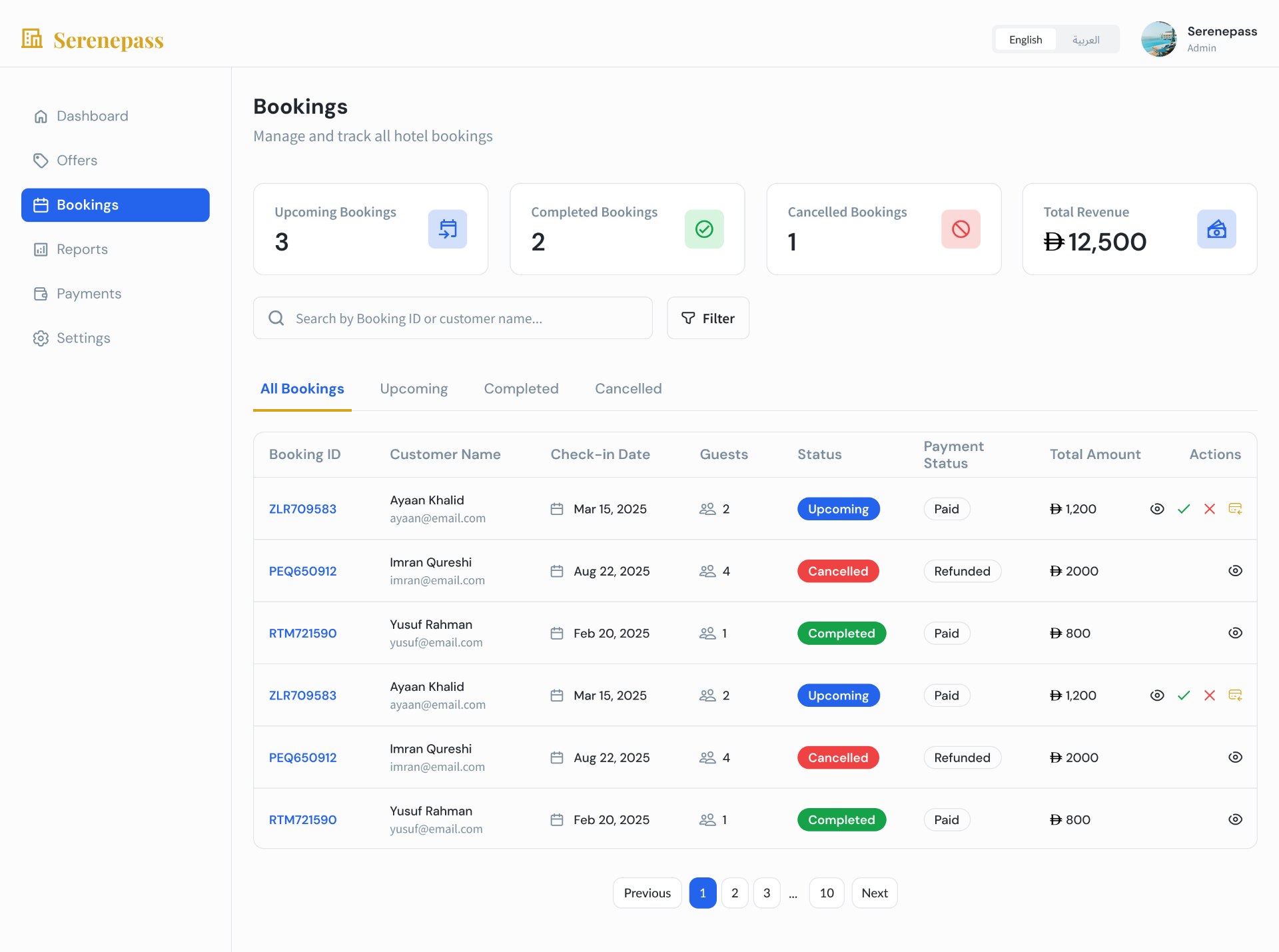1279x952 pixels.
Task: Go to page 2
Action: (x=735, y=893)
